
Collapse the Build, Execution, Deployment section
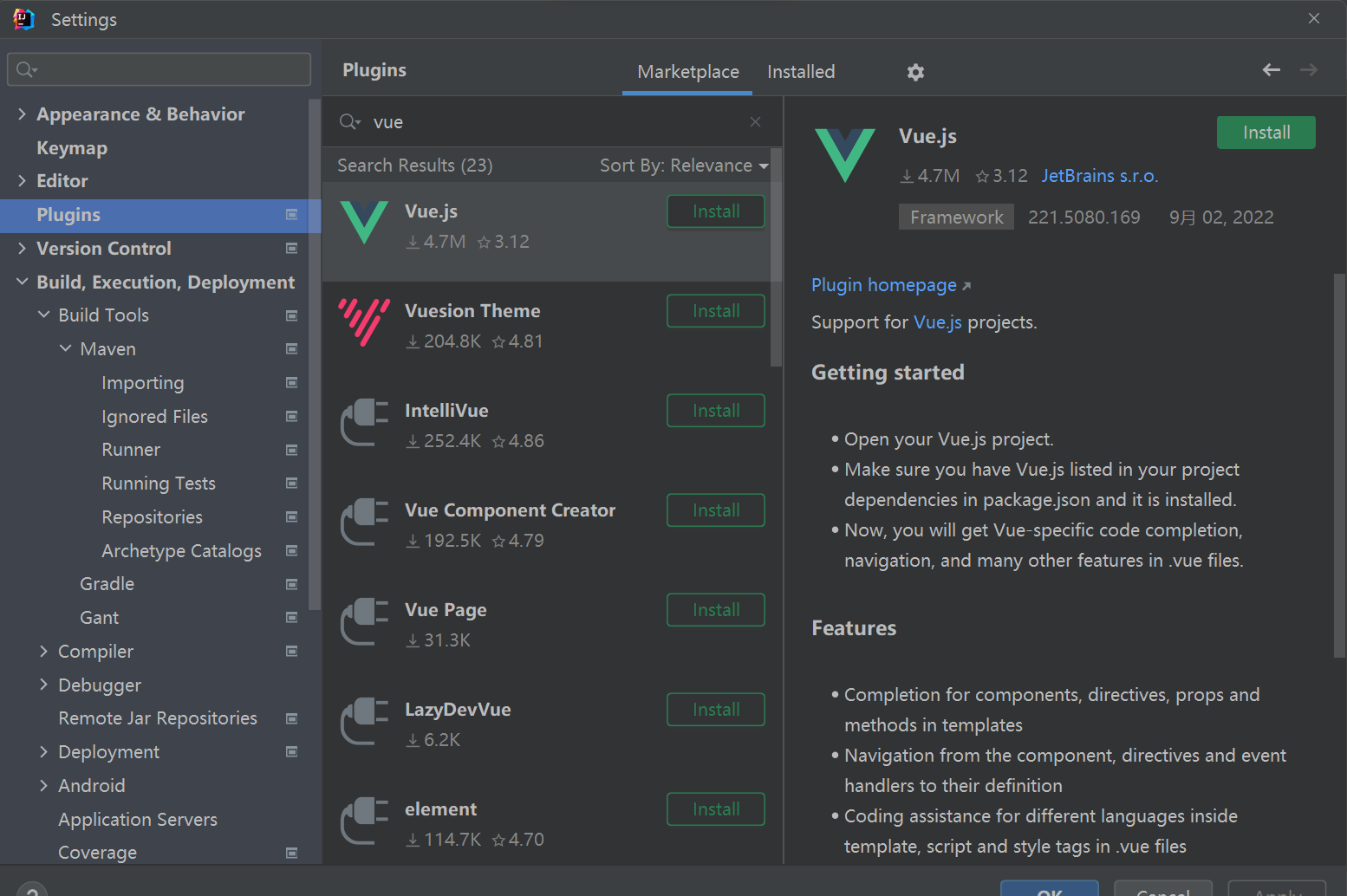[x=22, y=282]
